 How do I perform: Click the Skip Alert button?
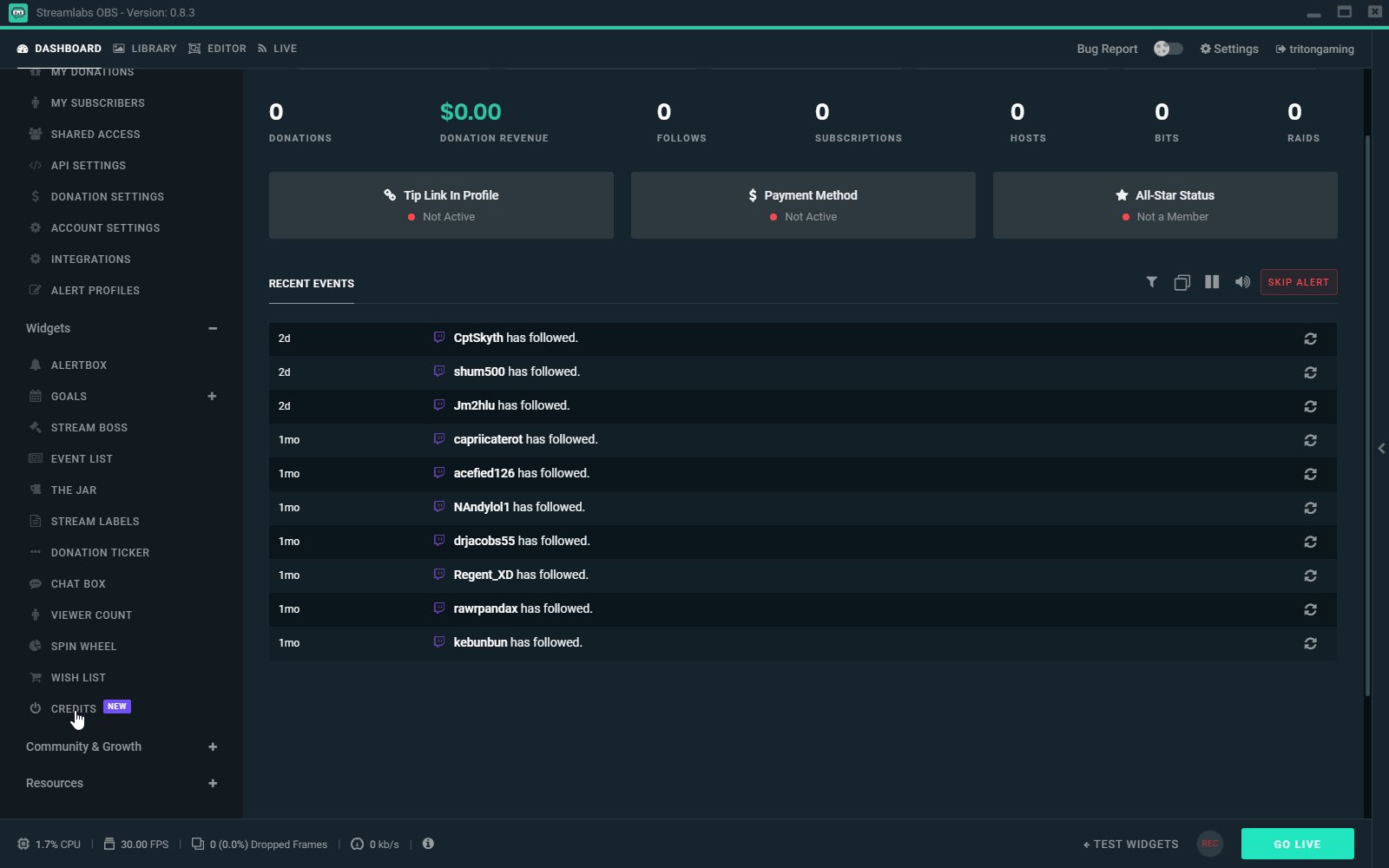pyautogui.click(x=1299, y=282)
